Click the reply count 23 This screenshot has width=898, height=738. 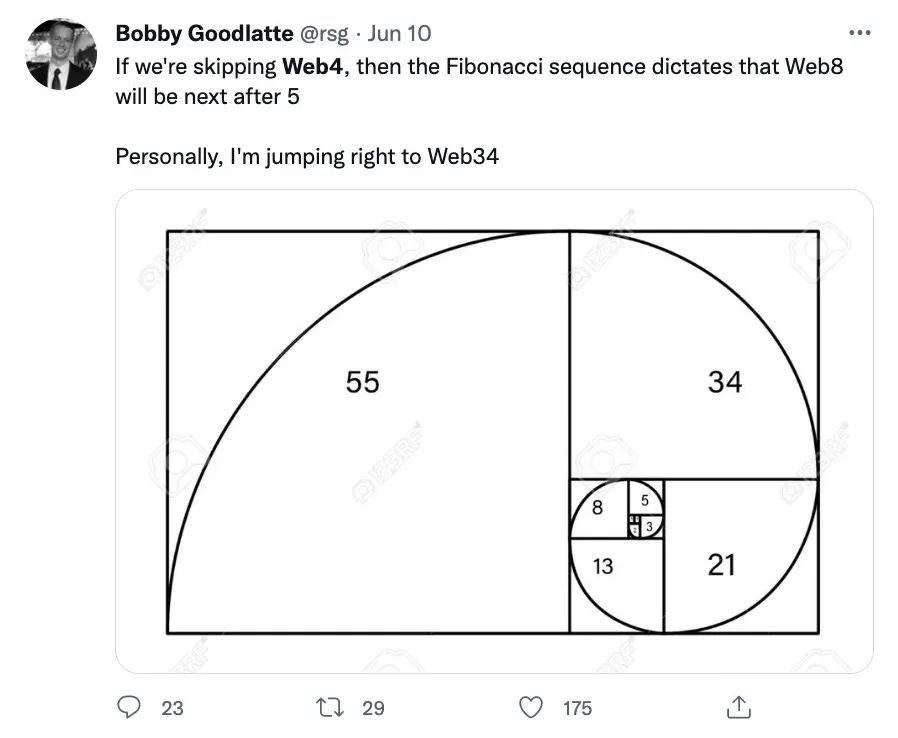[x=172, y=708]
